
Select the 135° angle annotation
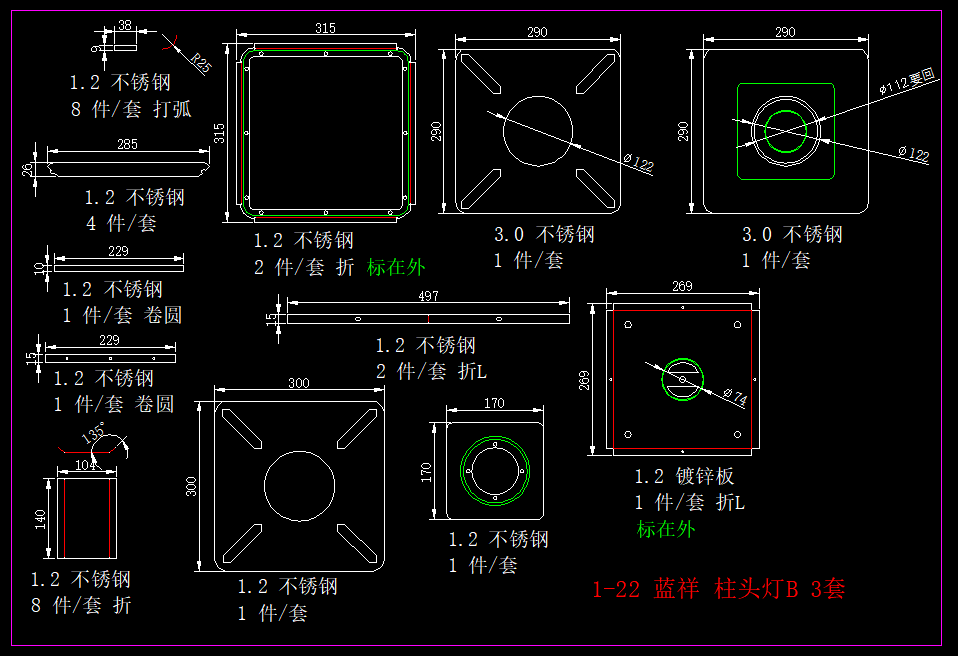pos(94,436)
